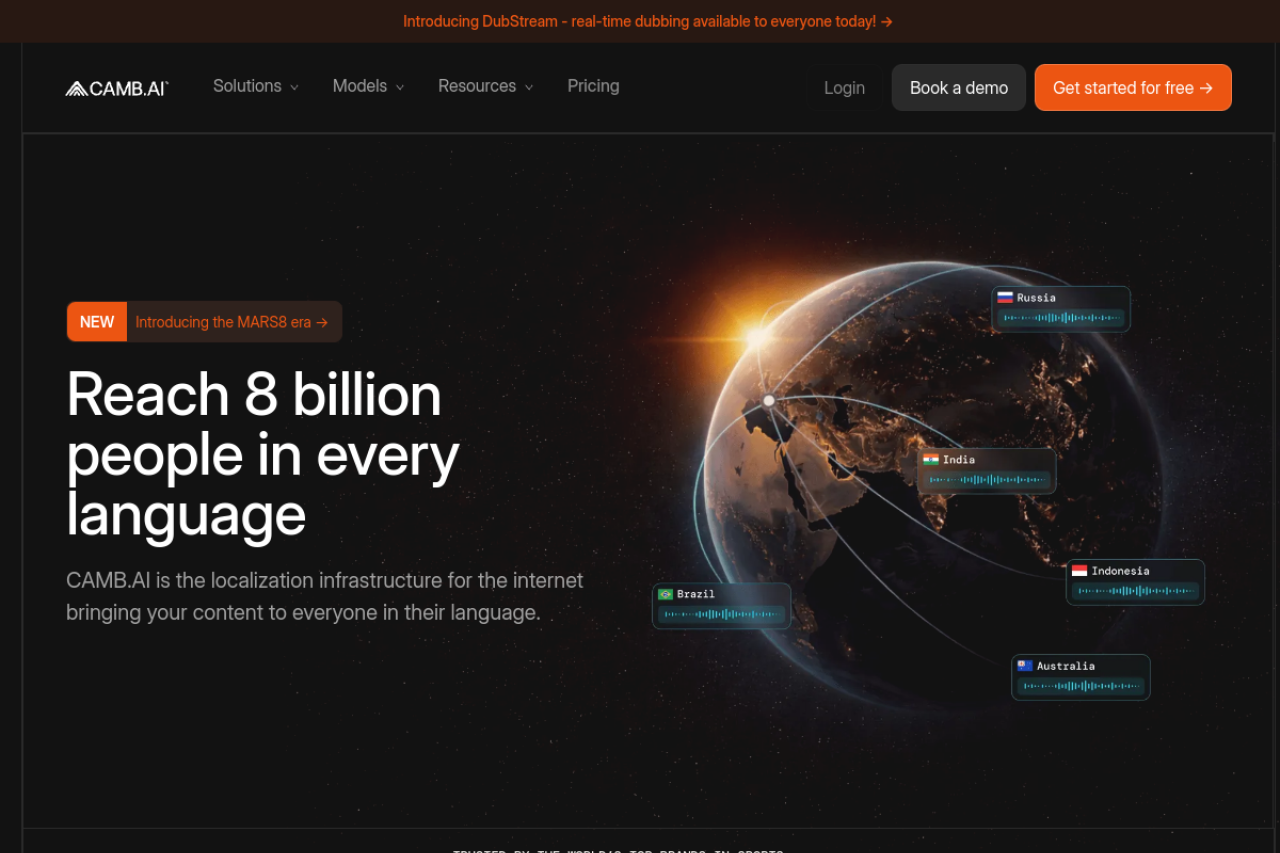This screenshot has height=853, width=1280.
Task: Open the Login page
Action: point(844,88)
